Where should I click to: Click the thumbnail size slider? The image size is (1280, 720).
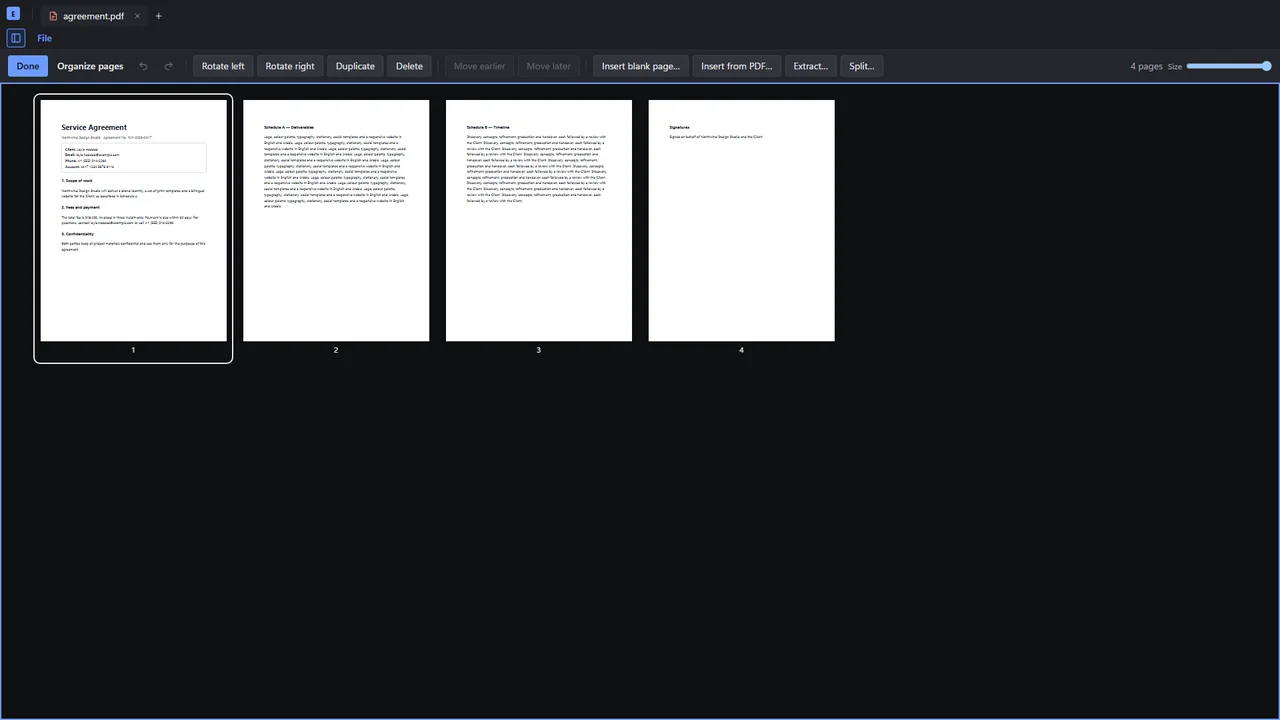pos(1229,66)
